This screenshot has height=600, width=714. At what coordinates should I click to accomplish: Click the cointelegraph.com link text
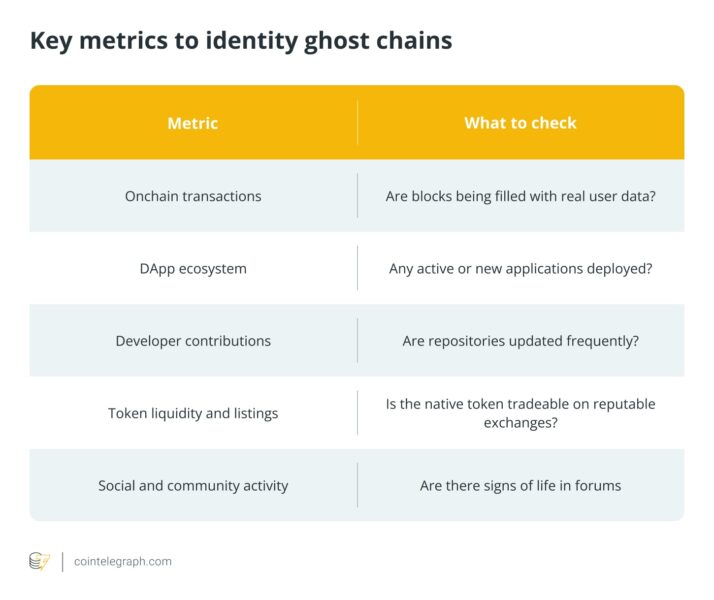pos(122,561)
